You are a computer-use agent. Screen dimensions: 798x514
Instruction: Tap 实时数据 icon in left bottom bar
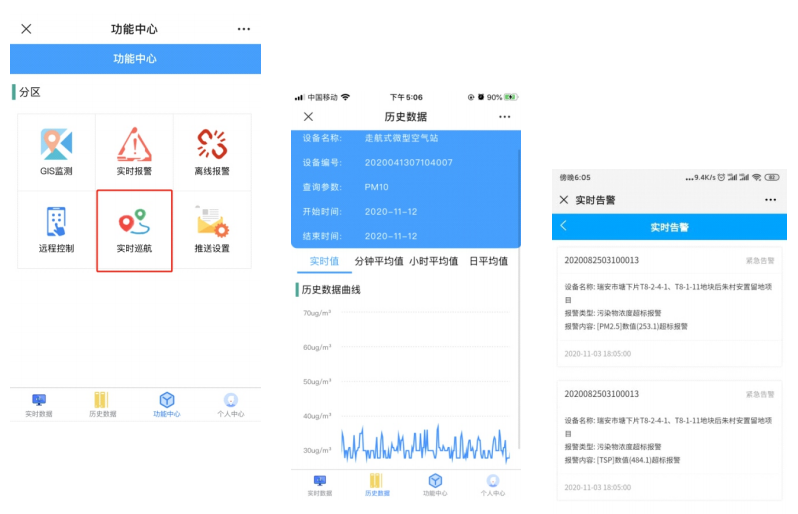(39, 404)
